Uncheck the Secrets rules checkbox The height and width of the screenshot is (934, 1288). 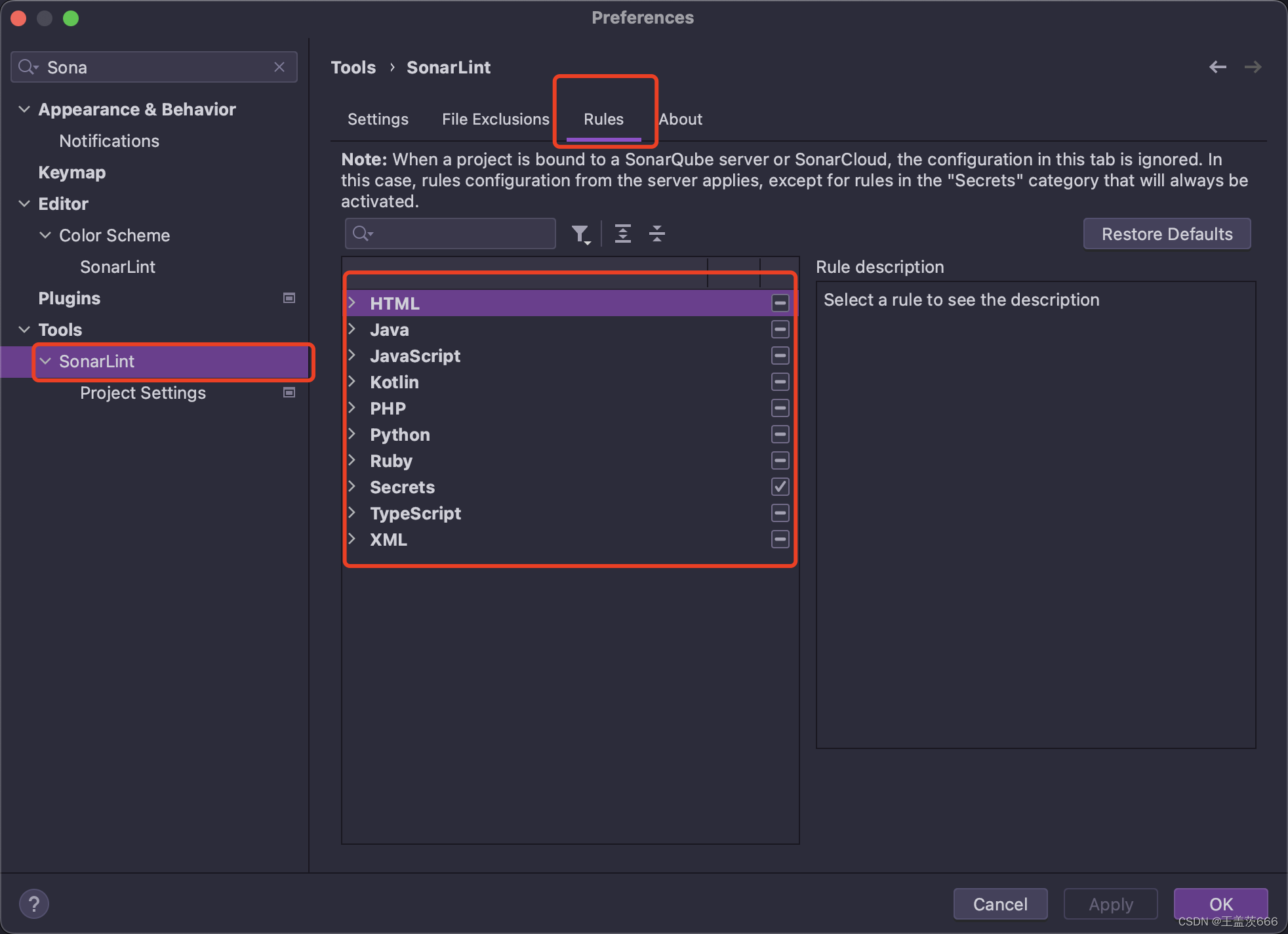pos(780,487)
